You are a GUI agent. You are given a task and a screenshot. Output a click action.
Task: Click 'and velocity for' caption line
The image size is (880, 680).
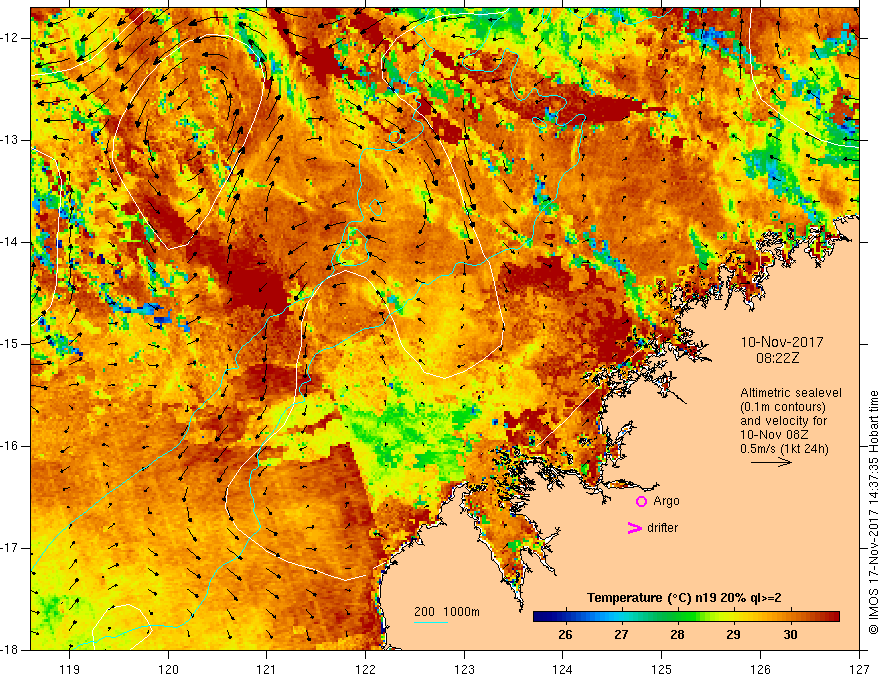(x=783, y=421)
